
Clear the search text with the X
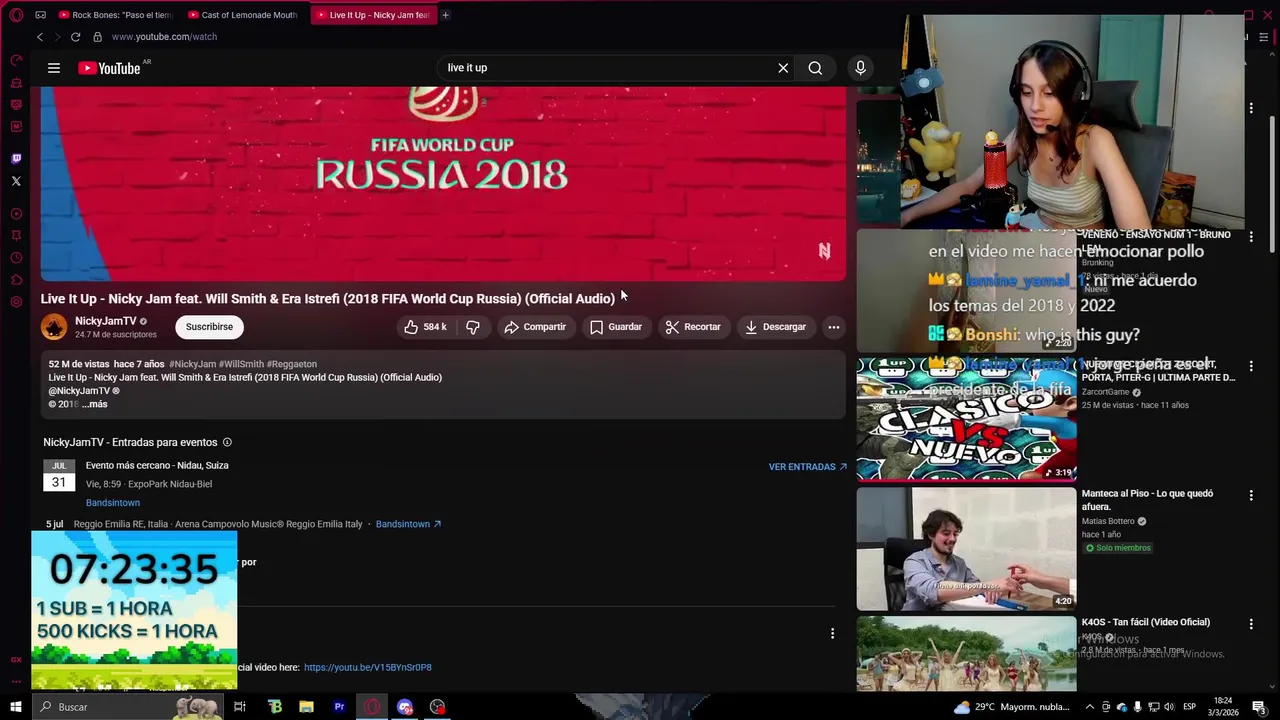tap(783, 68)
